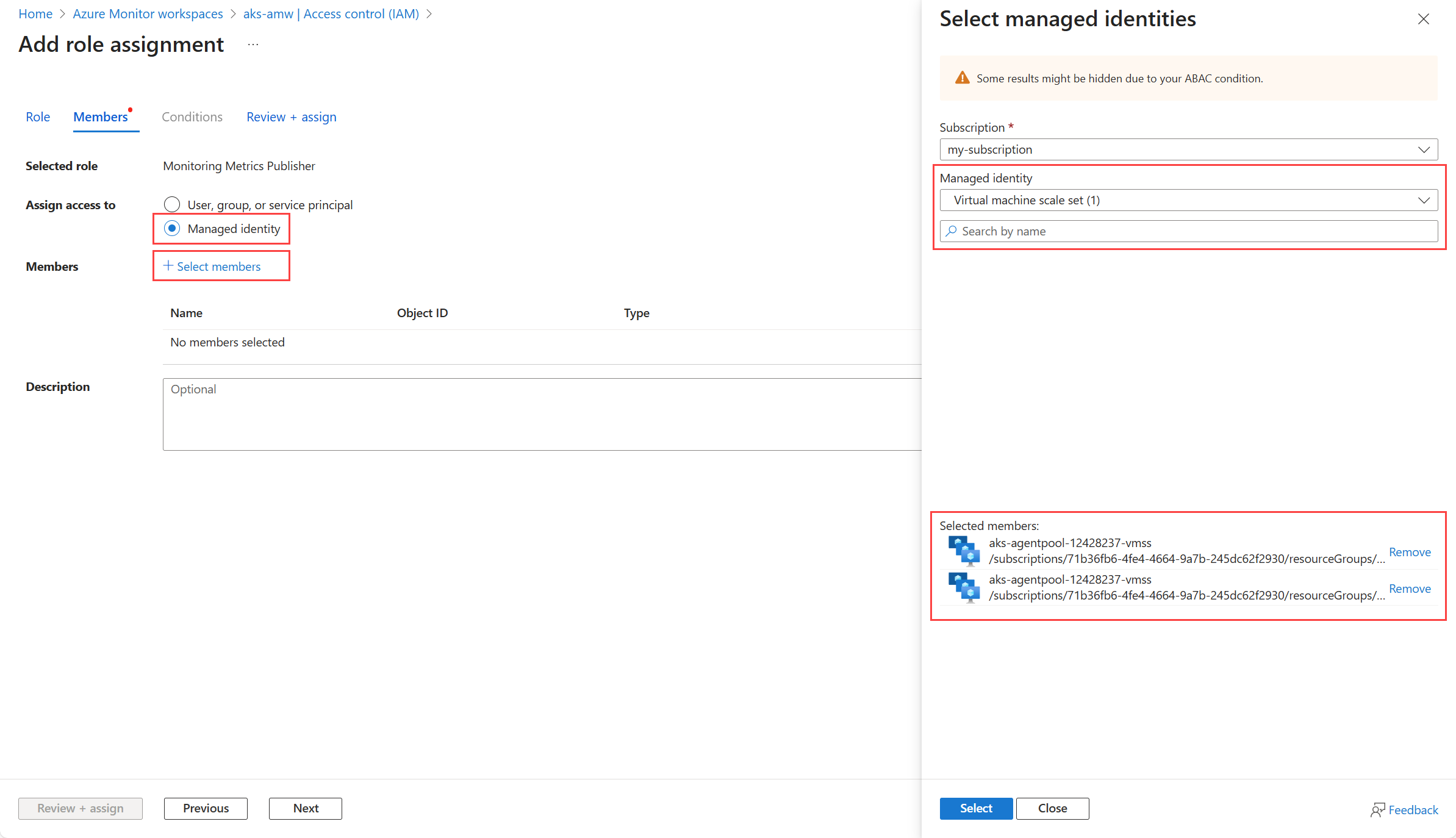This screenshot has width=1456, height=838.
Task: Open the ellipsis menu next to Add role assignment
Action: 253,44
